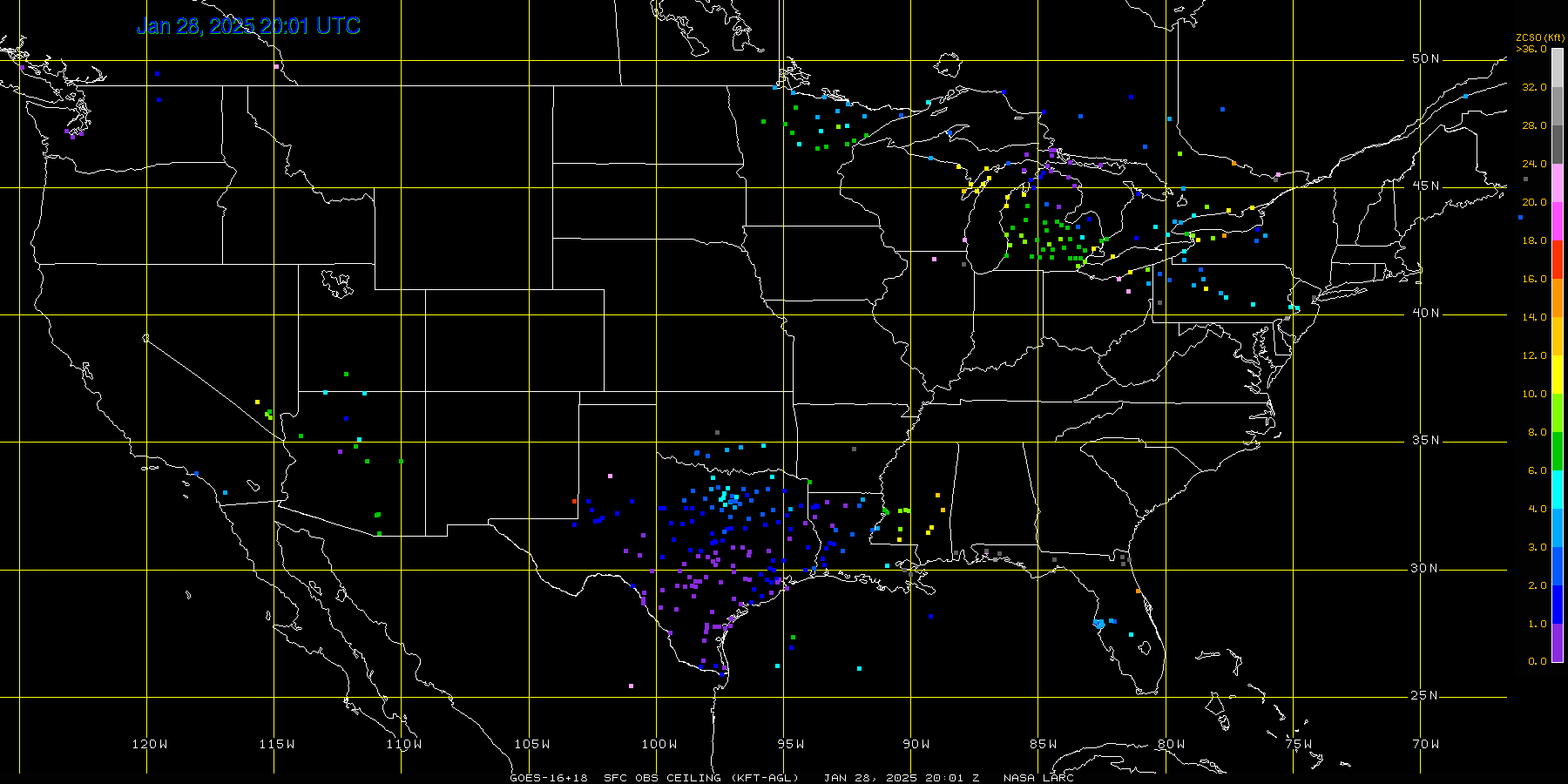Click the '32.0' legend value
Screen dimensions: 1568x784
pos(1535,87)
